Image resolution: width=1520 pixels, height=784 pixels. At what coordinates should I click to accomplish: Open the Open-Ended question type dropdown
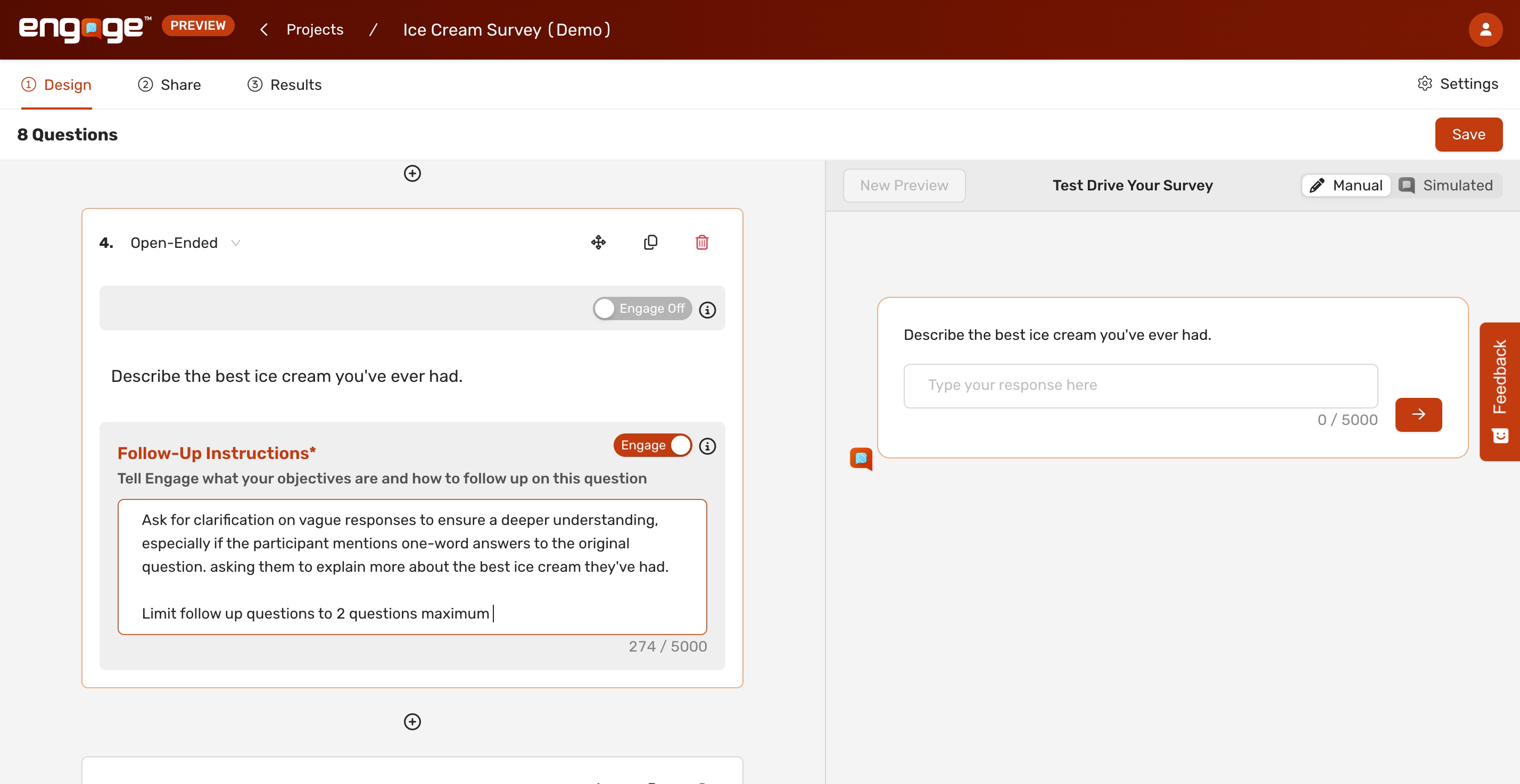pyautogui.click(x=185, y=243)
